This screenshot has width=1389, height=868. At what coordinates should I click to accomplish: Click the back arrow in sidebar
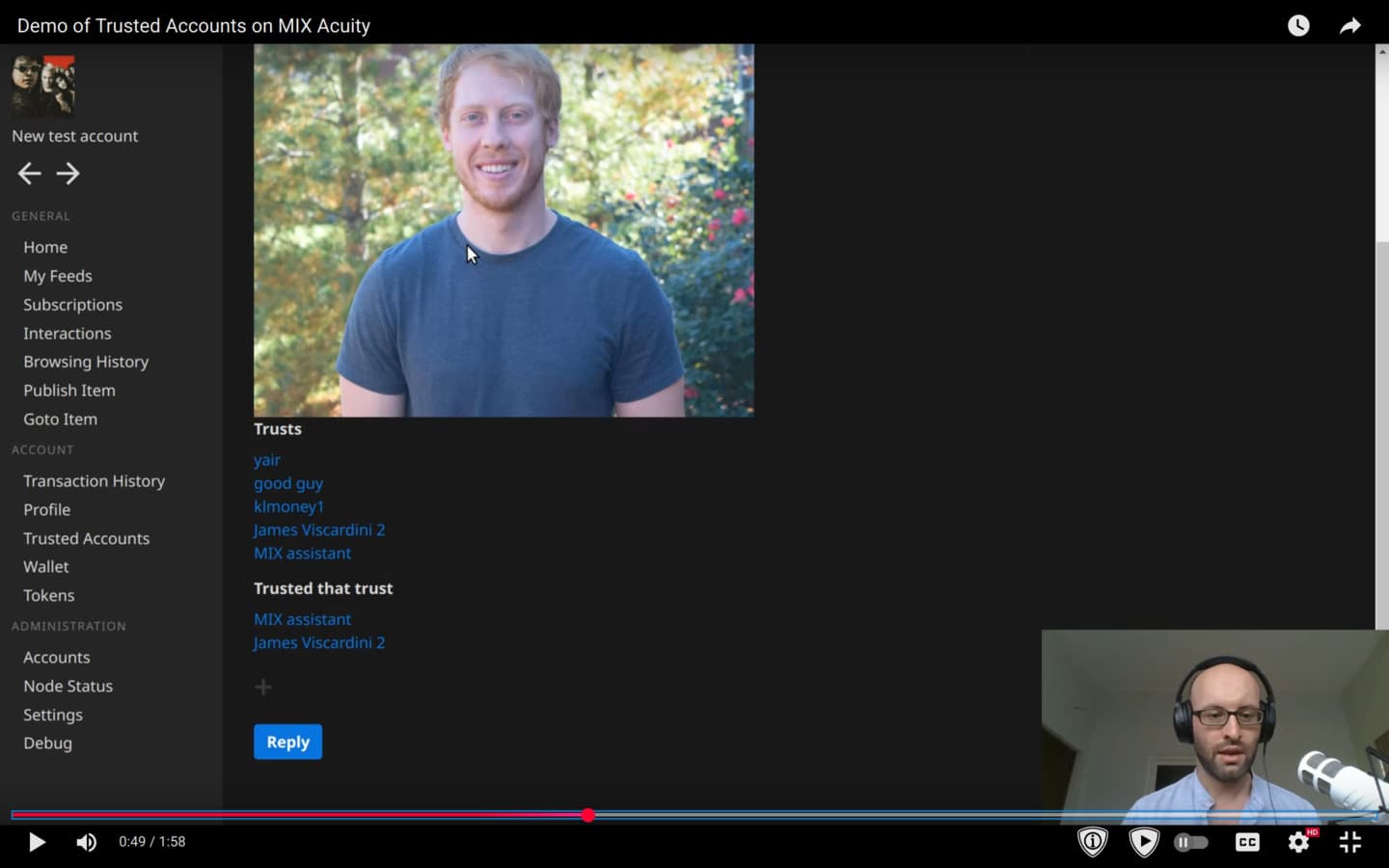(x=29, y=174)
